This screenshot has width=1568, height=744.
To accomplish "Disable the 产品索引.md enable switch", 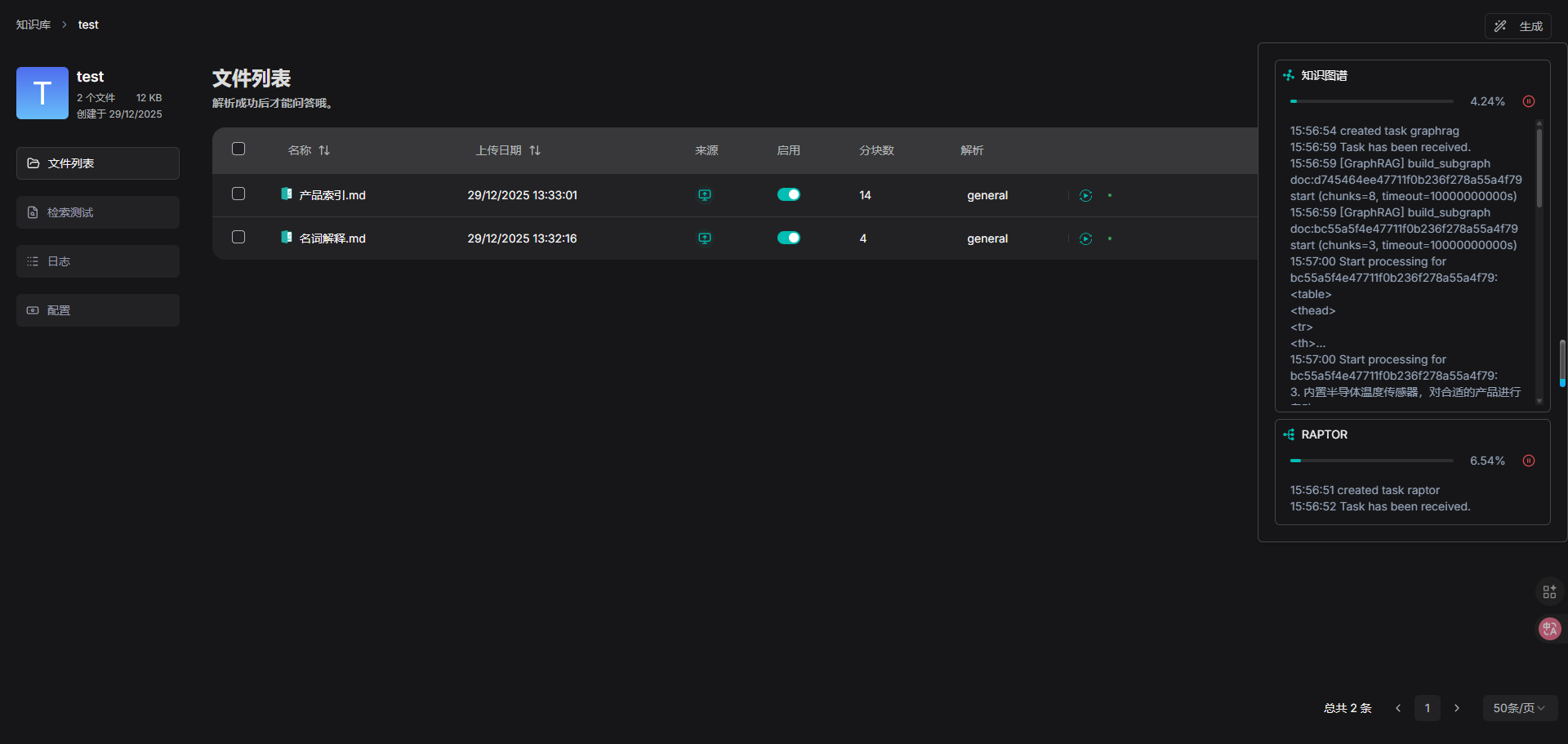I will (788, 194).
